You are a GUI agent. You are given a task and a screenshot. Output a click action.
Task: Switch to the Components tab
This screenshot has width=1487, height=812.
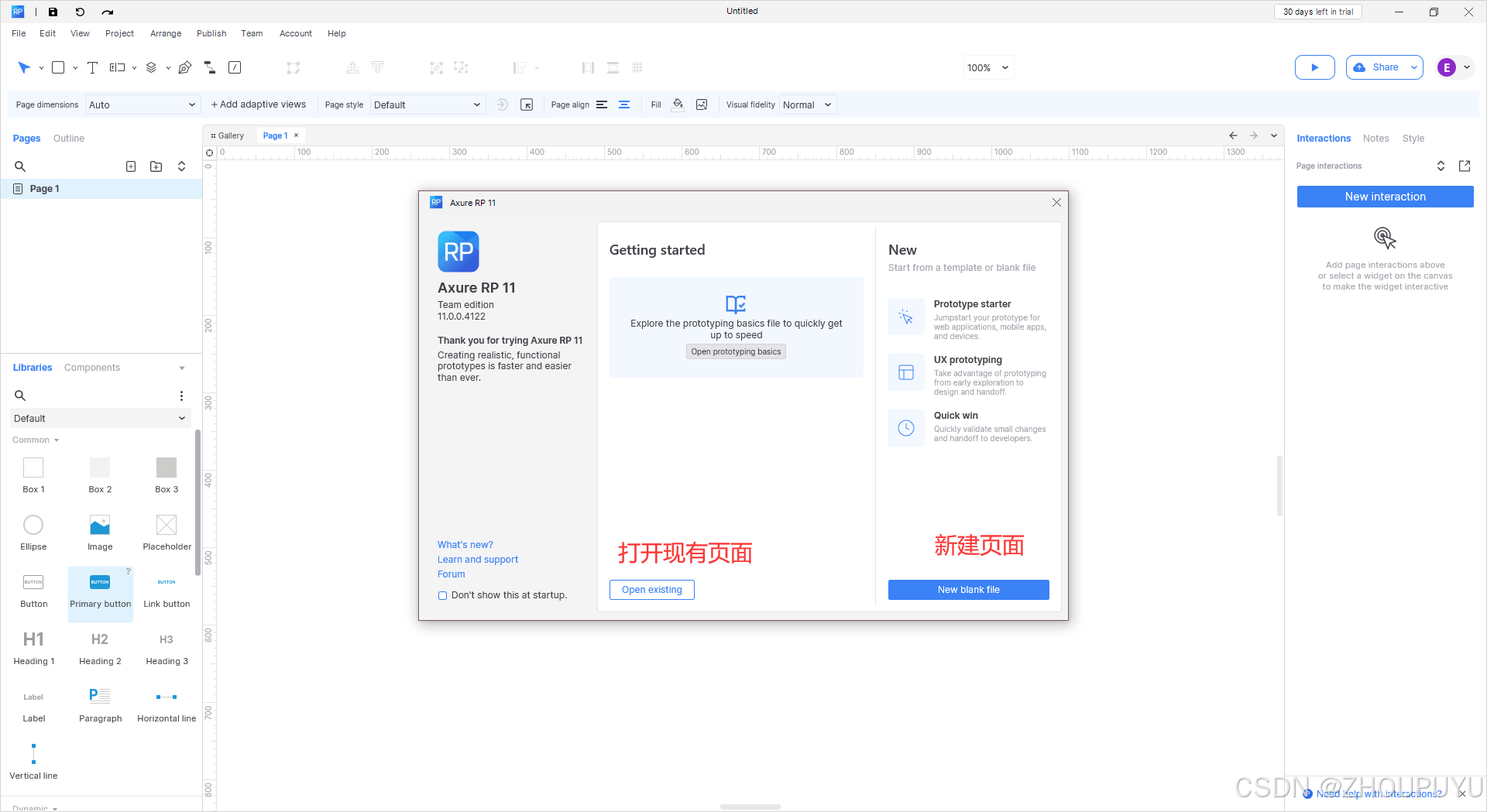[92, 368]
